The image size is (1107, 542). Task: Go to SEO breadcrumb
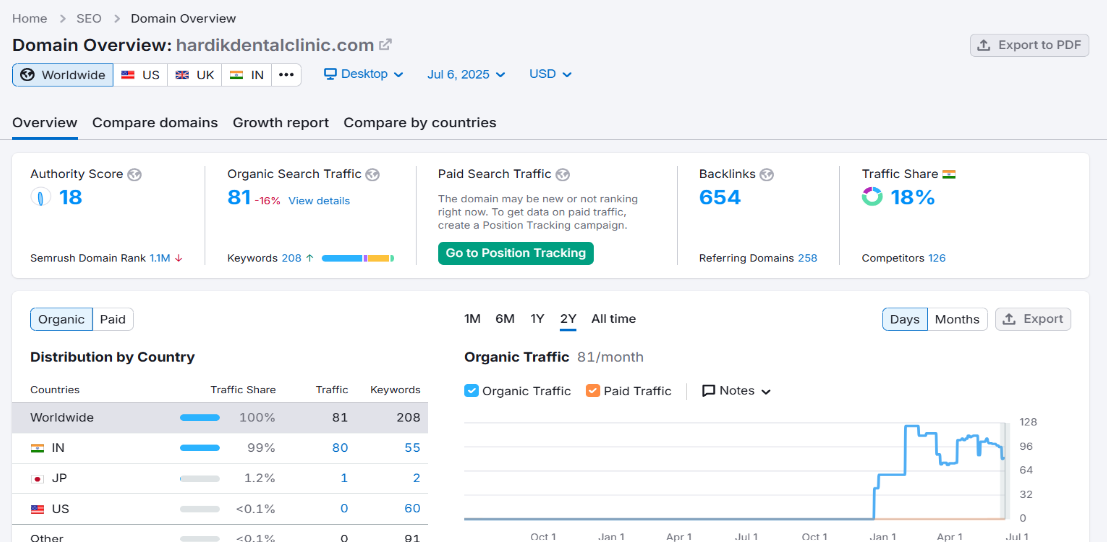tap(89, 18)
